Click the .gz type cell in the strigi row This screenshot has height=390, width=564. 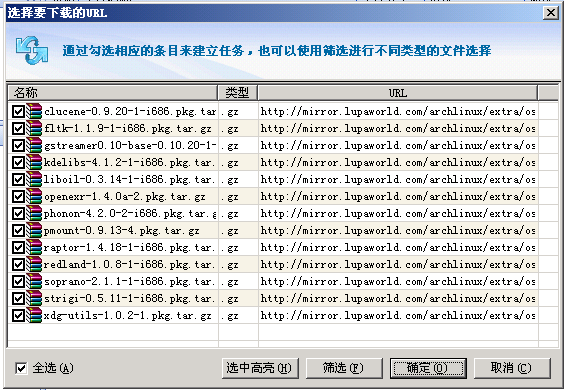[x=238, y=299]
